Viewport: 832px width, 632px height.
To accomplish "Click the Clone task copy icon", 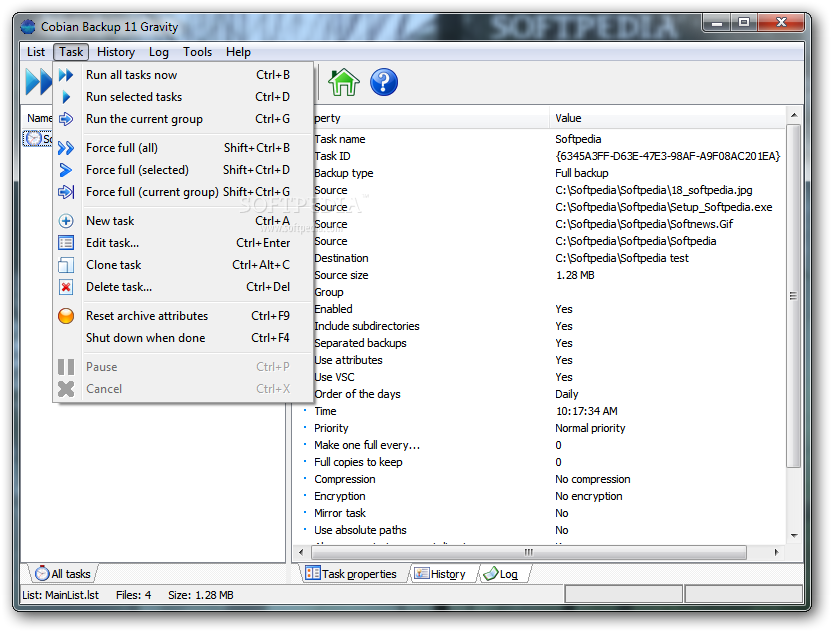I will click(x=66, y=265).
